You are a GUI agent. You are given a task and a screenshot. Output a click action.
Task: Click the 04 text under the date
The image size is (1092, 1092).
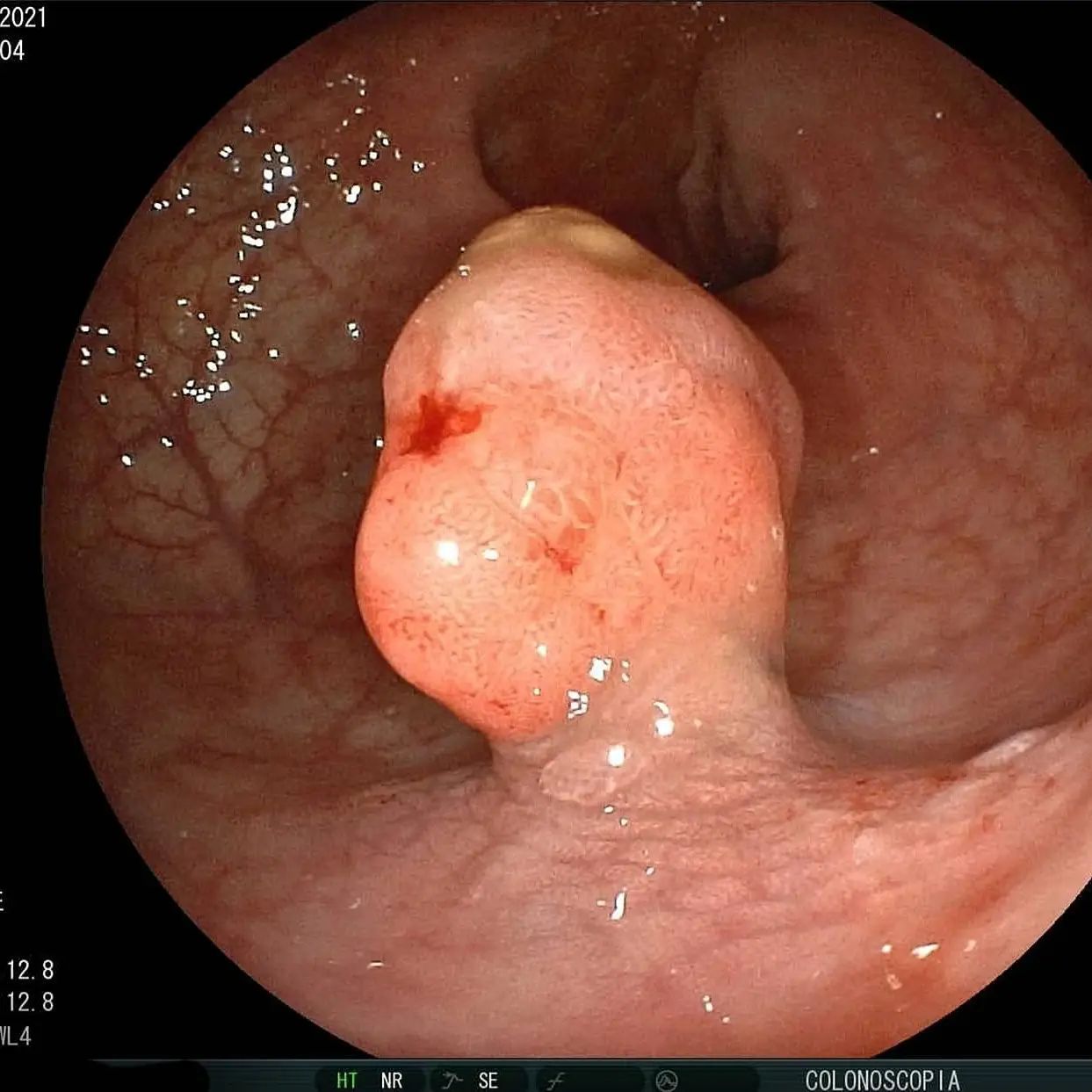click(12, 51)
